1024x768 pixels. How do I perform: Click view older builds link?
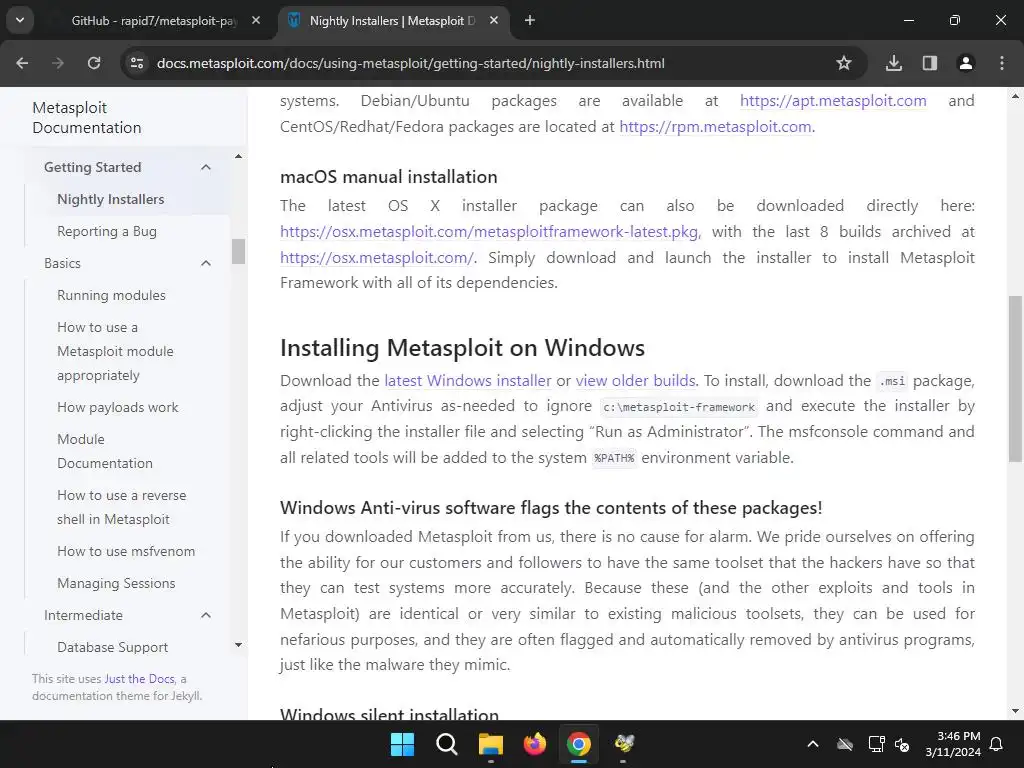[635, 381]
